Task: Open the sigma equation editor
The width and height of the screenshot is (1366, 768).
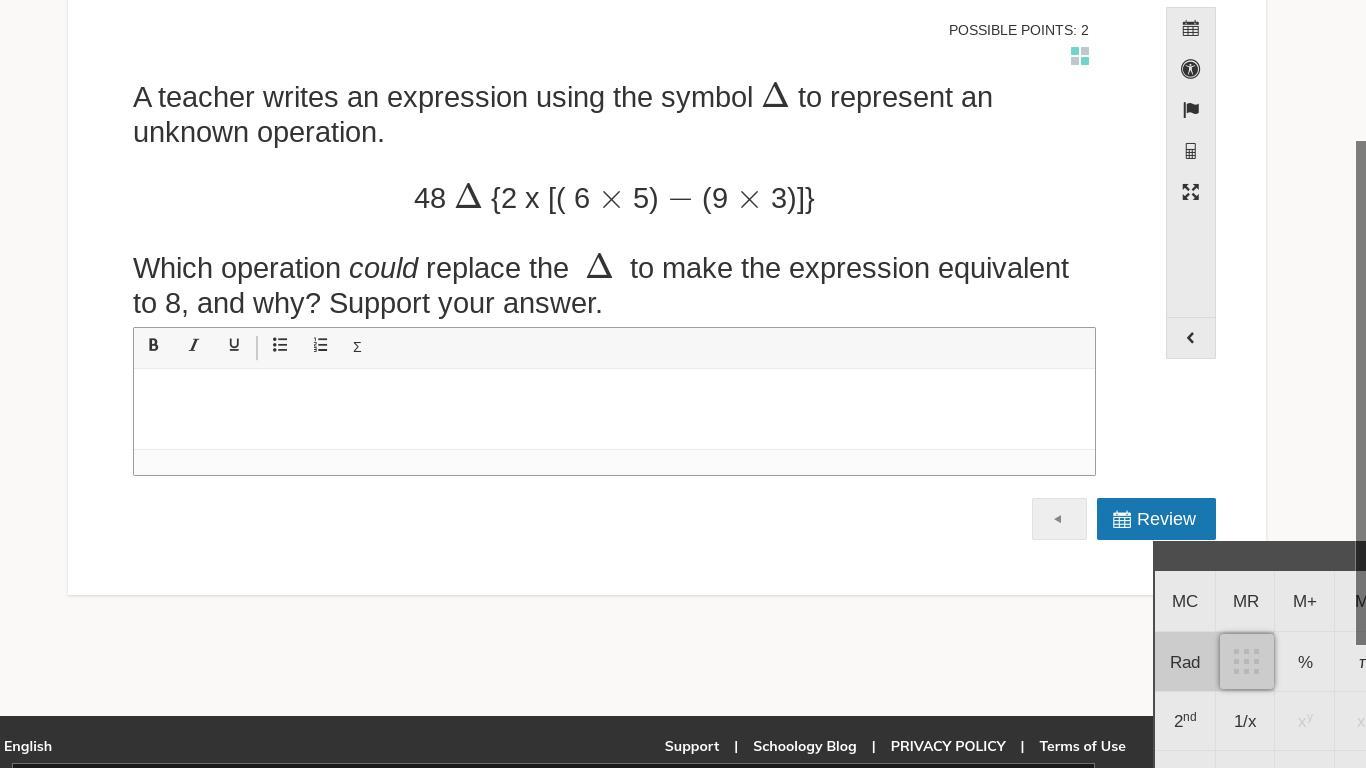Action: [x=357, y=346]
